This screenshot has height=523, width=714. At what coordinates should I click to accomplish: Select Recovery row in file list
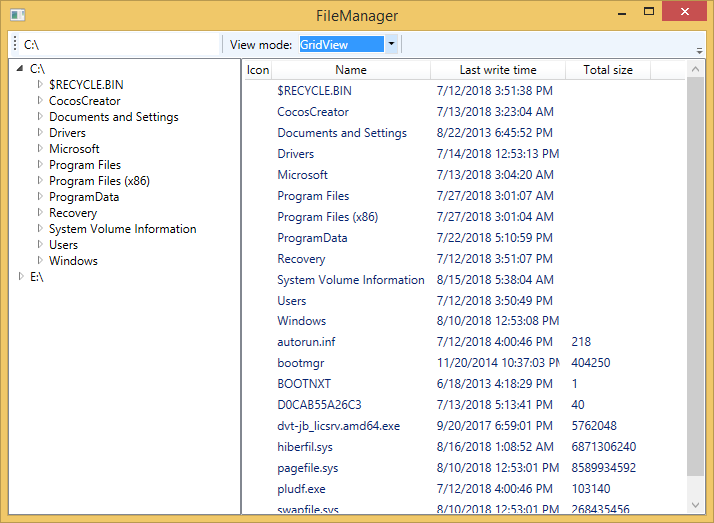[x=464, y=259]
